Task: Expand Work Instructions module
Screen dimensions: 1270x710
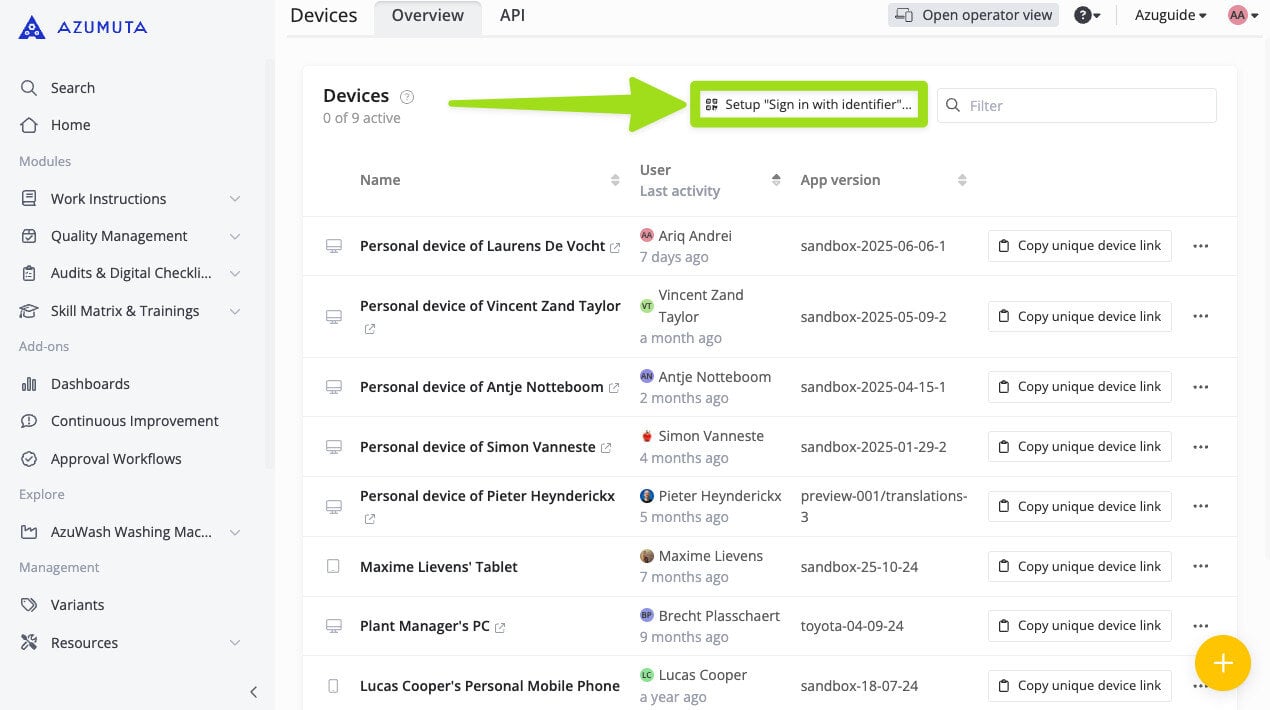Action: [x=235, y=199]
